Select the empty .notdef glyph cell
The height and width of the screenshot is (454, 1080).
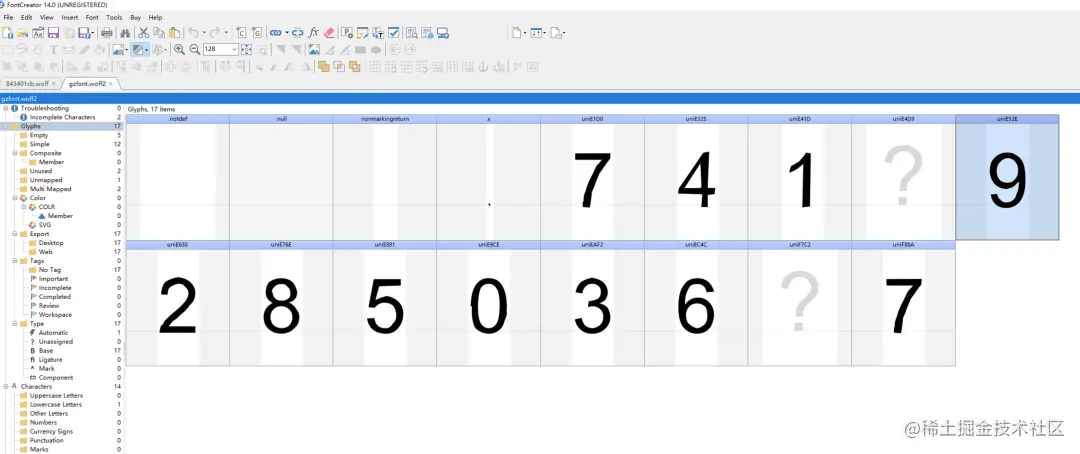click(178, 177)
